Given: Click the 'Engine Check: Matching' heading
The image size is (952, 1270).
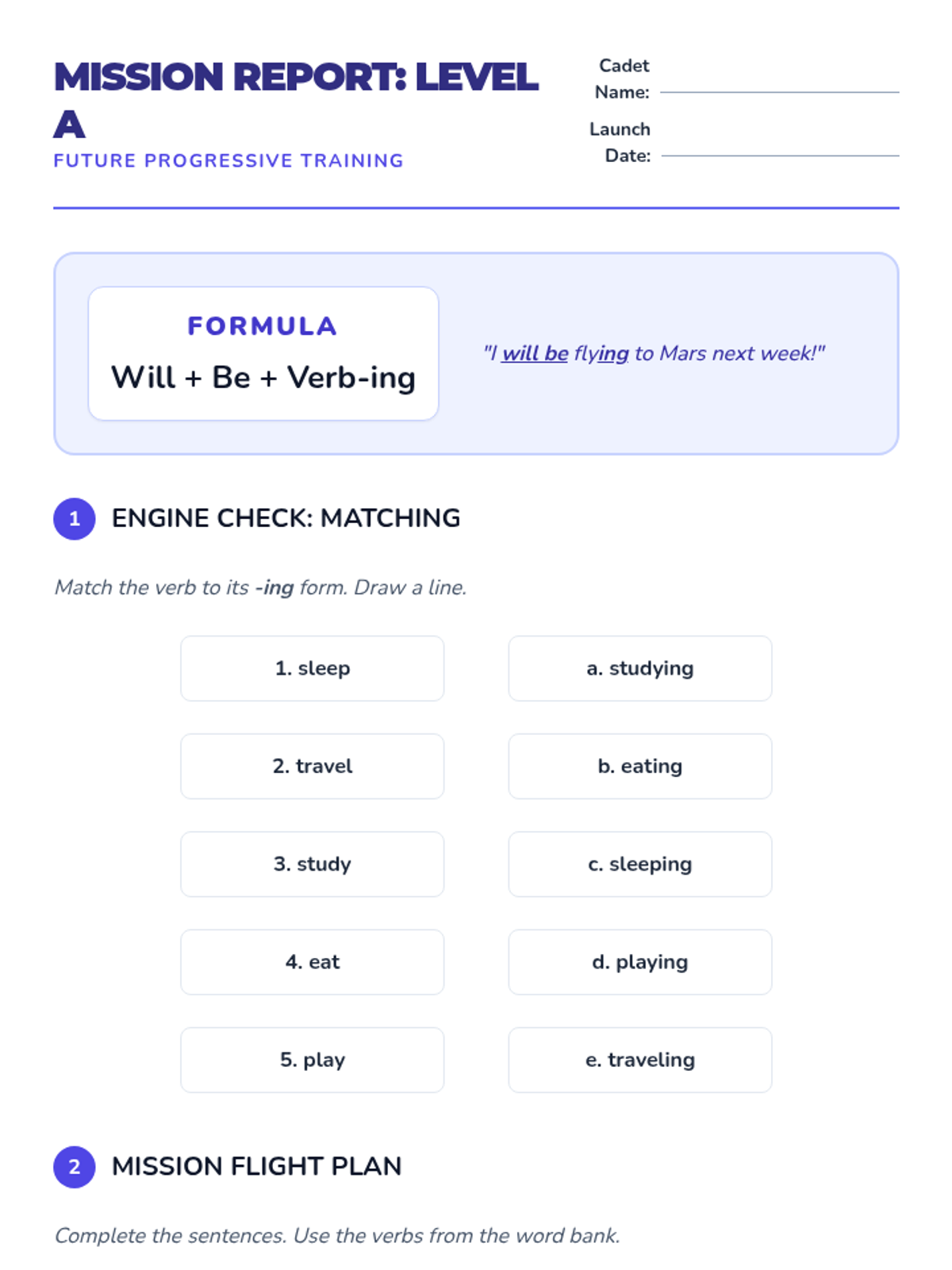Looking at the screenshot, I should click(286, 518).
